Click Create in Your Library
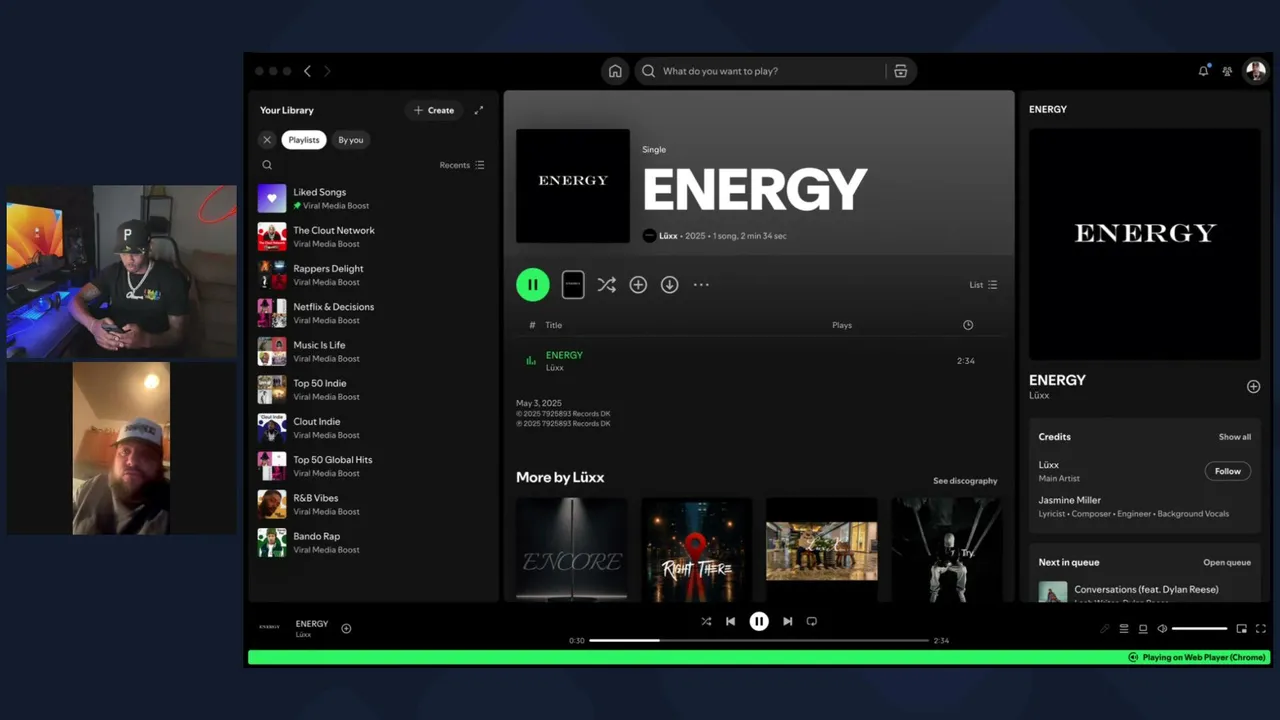The height and width of the screenshot is (720, 1280). [434, 110]
